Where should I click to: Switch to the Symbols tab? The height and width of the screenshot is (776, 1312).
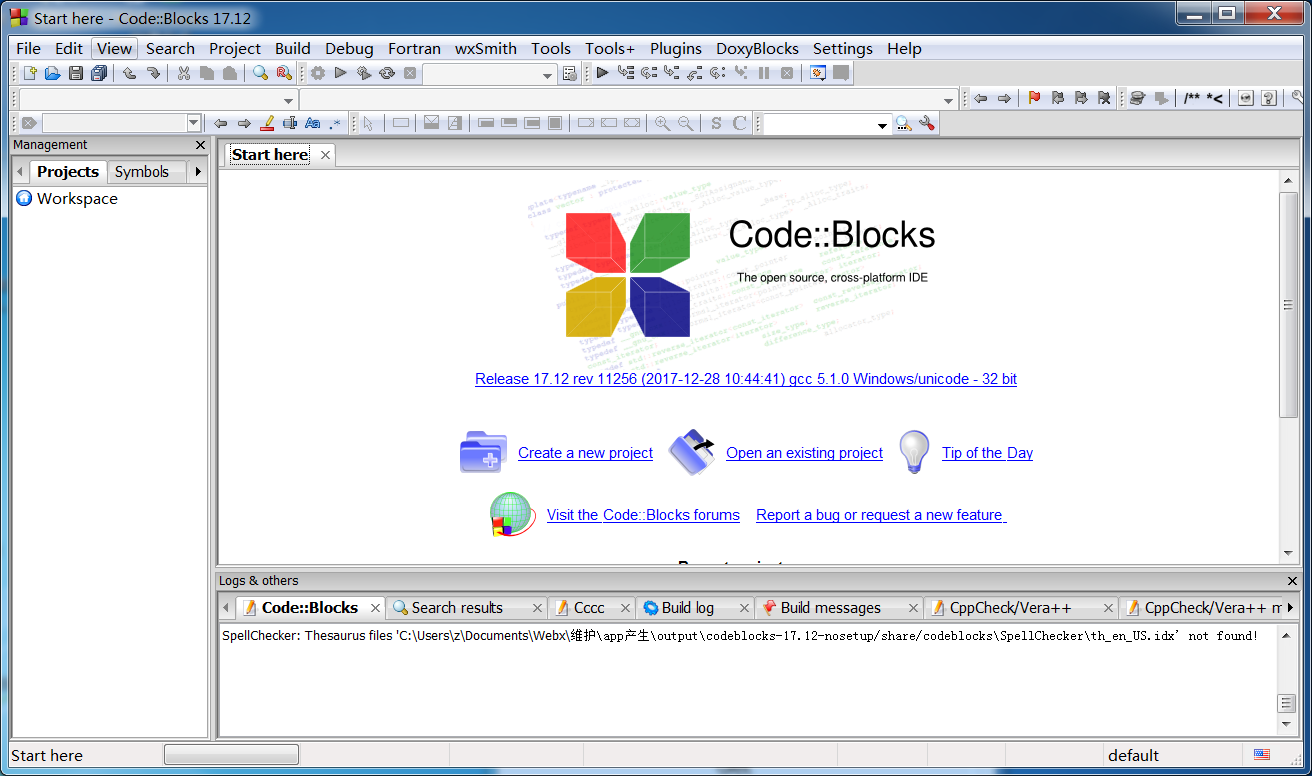click(142, 172)
